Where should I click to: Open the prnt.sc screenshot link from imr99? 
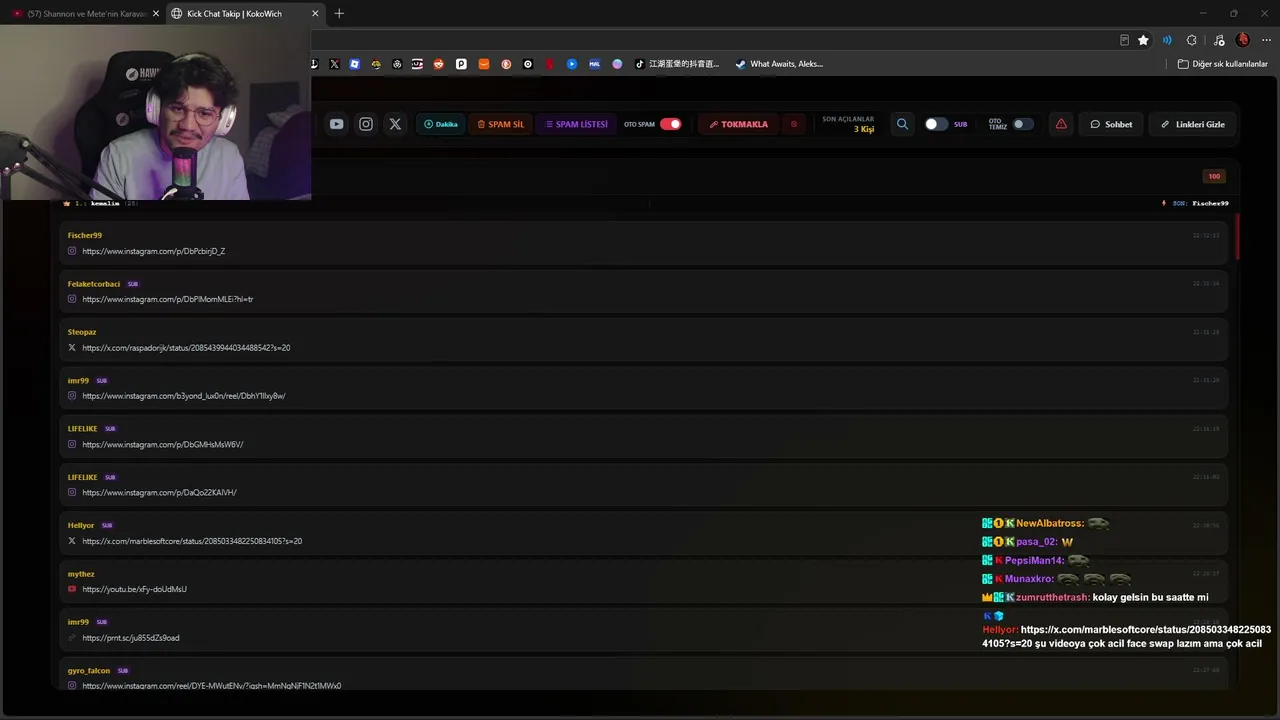131,638
